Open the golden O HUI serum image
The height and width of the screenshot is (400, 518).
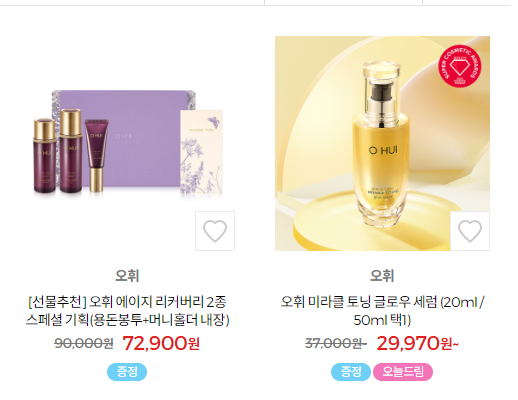point(382,143)
